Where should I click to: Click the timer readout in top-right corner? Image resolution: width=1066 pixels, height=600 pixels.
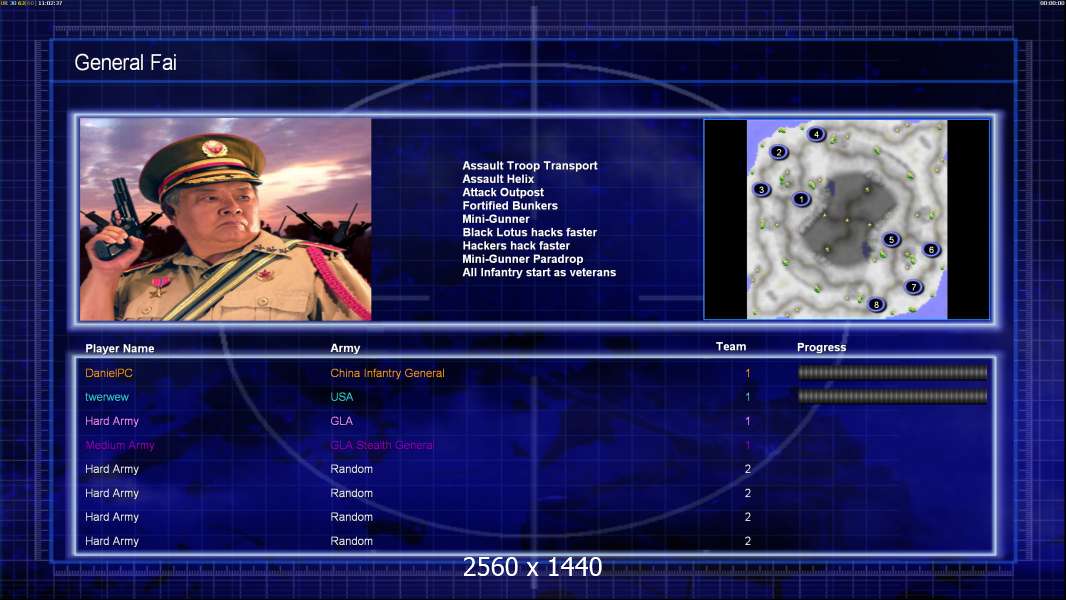pos(1052,3)
